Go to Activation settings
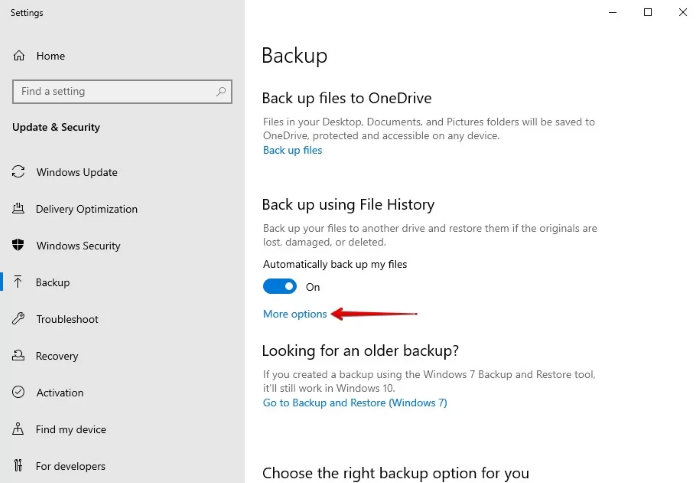Image resolution: width=700 pixels, height=483 pixels. click(122, 392)
